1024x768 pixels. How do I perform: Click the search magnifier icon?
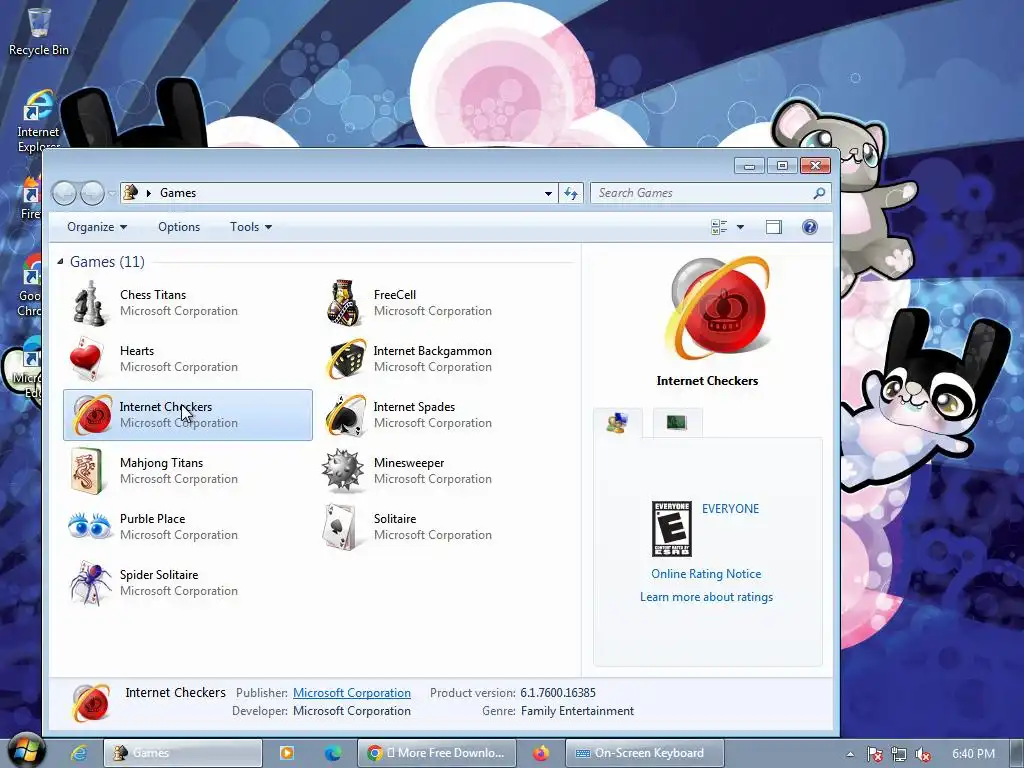pos(819,193)
